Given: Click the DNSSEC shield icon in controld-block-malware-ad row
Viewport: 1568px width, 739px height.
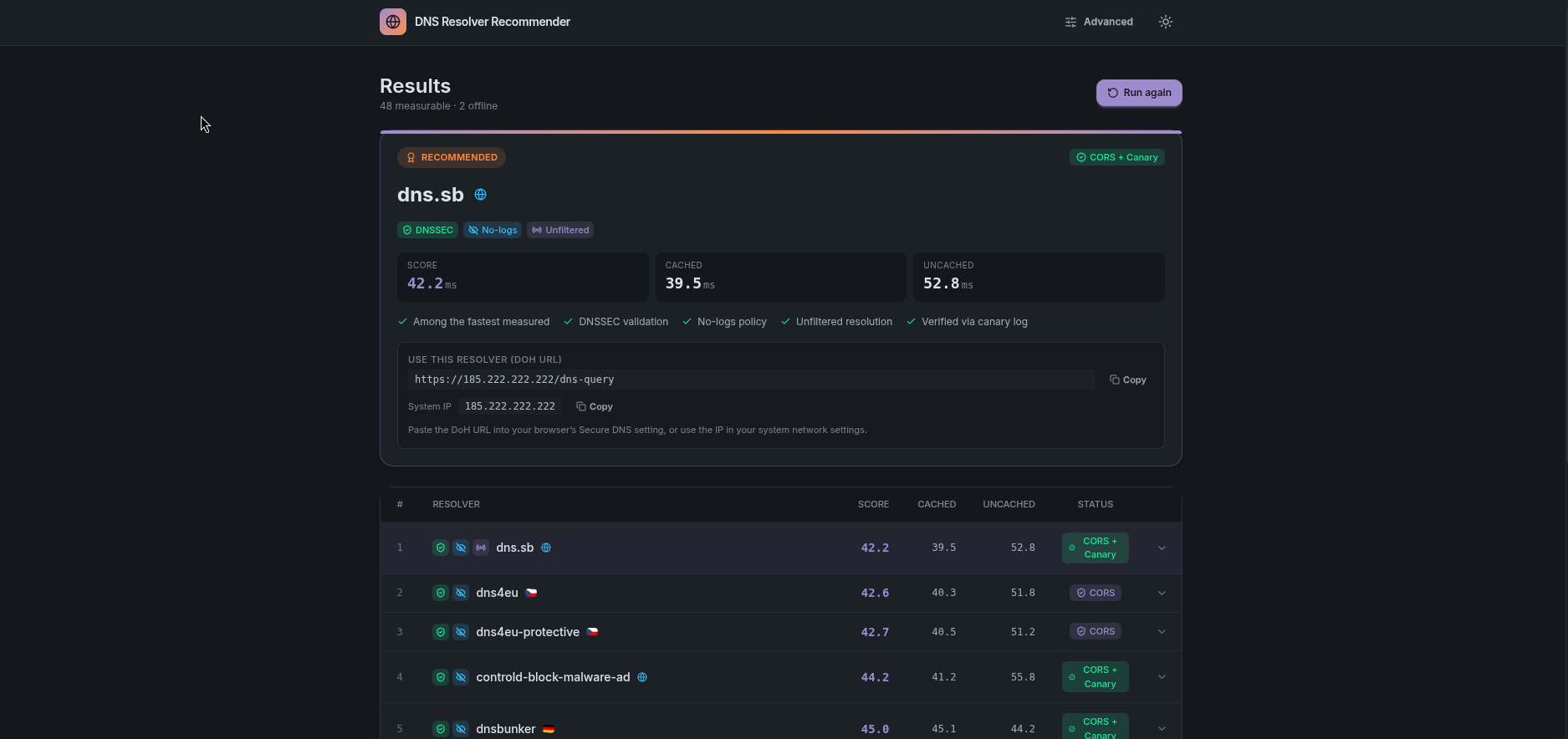Looking at the screenshot, I should pyautogui.click(x=441, y=677).
